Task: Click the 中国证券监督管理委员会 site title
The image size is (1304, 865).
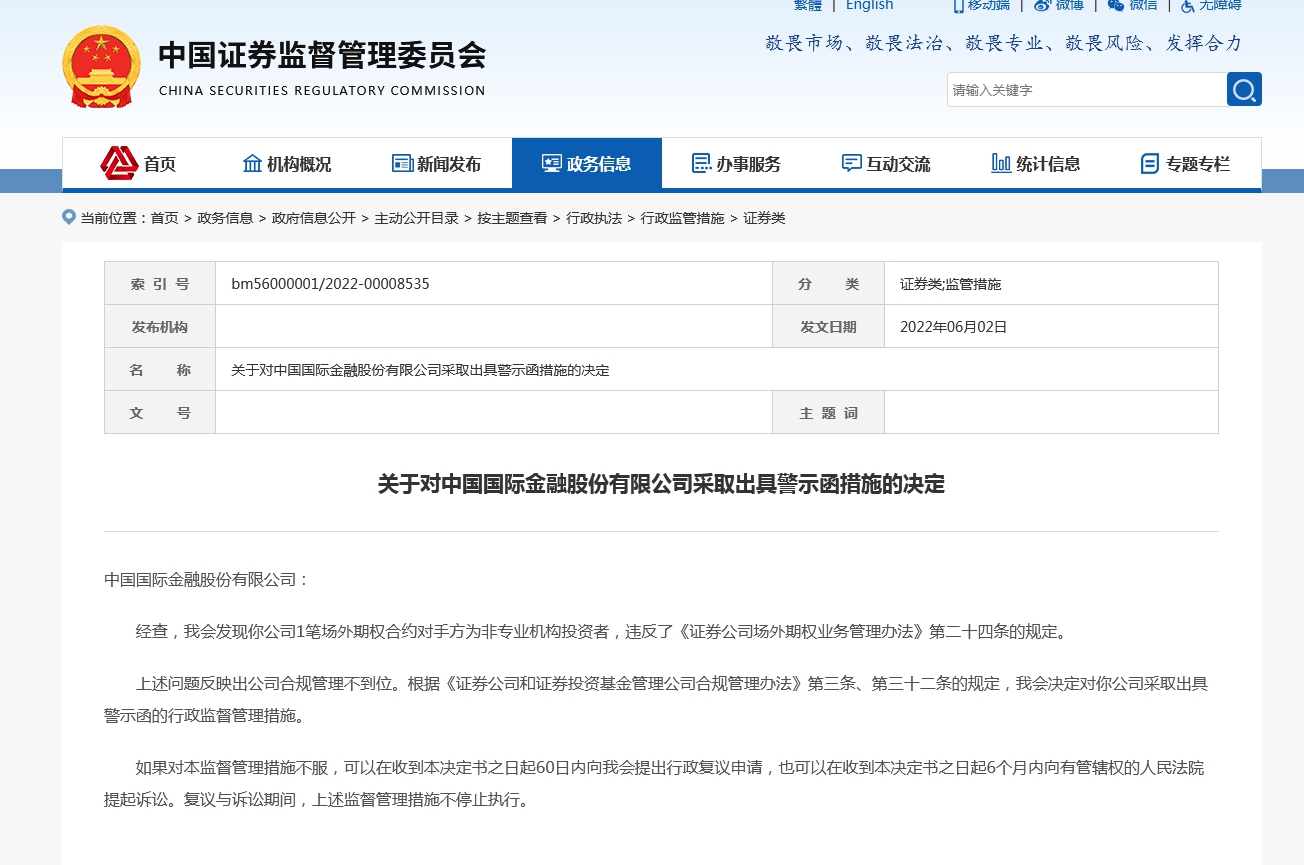Action: [322, 55]
